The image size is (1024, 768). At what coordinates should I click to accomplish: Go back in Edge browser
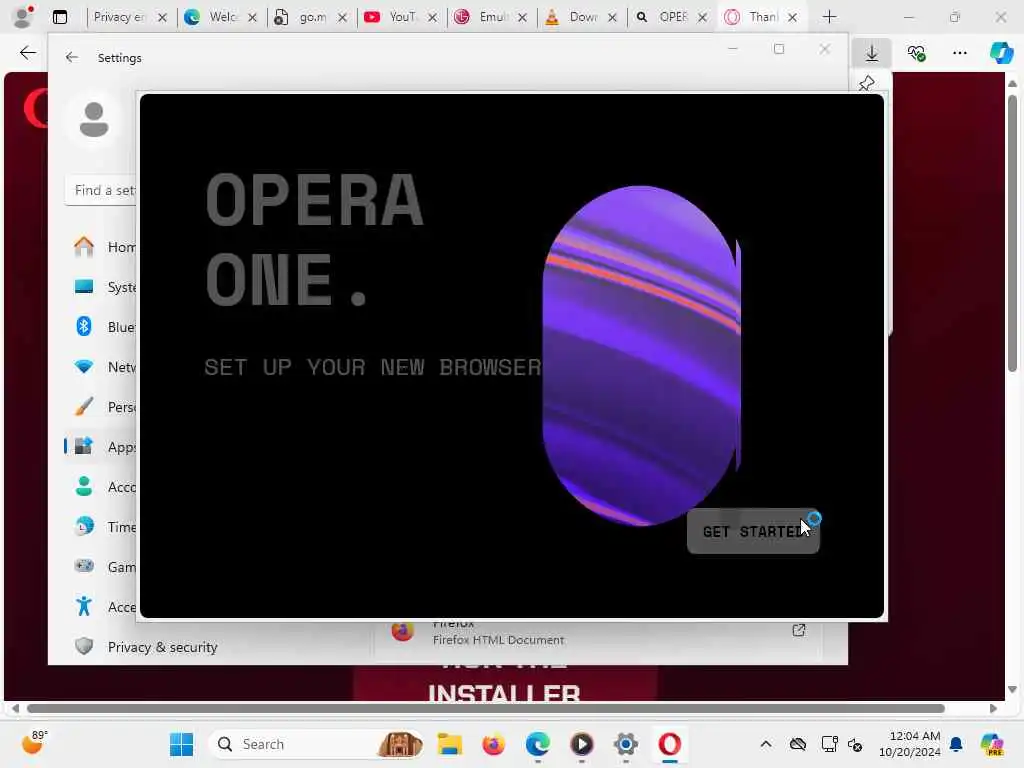pyautogui.click(x=27, y=53)
